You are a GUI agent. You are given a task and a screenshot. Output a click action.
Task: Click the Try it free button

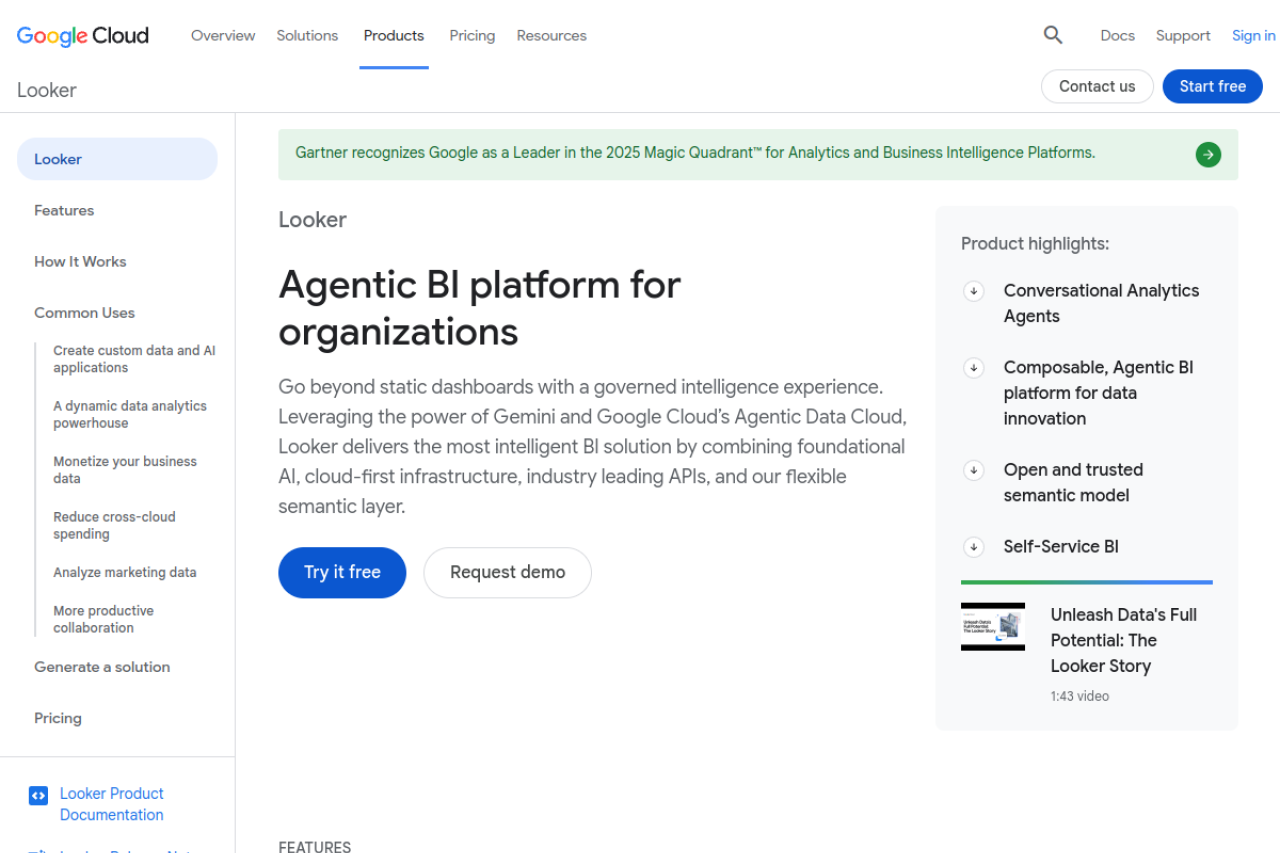click(x=342, y=573)
